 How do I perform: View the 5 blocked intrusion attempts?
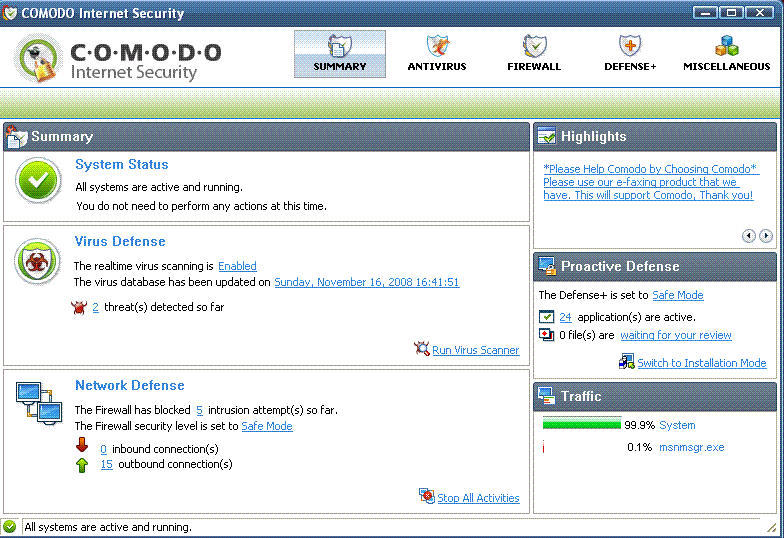(x=199, y=410)
